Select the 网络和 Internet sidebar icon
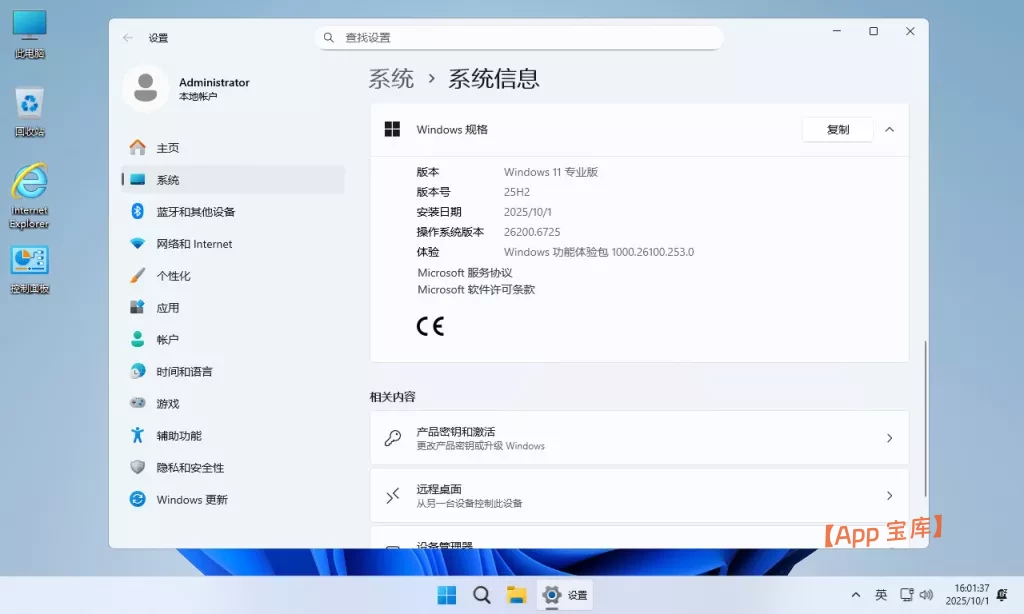Viewport: 1024px width, 614px height. click(136, 243)
